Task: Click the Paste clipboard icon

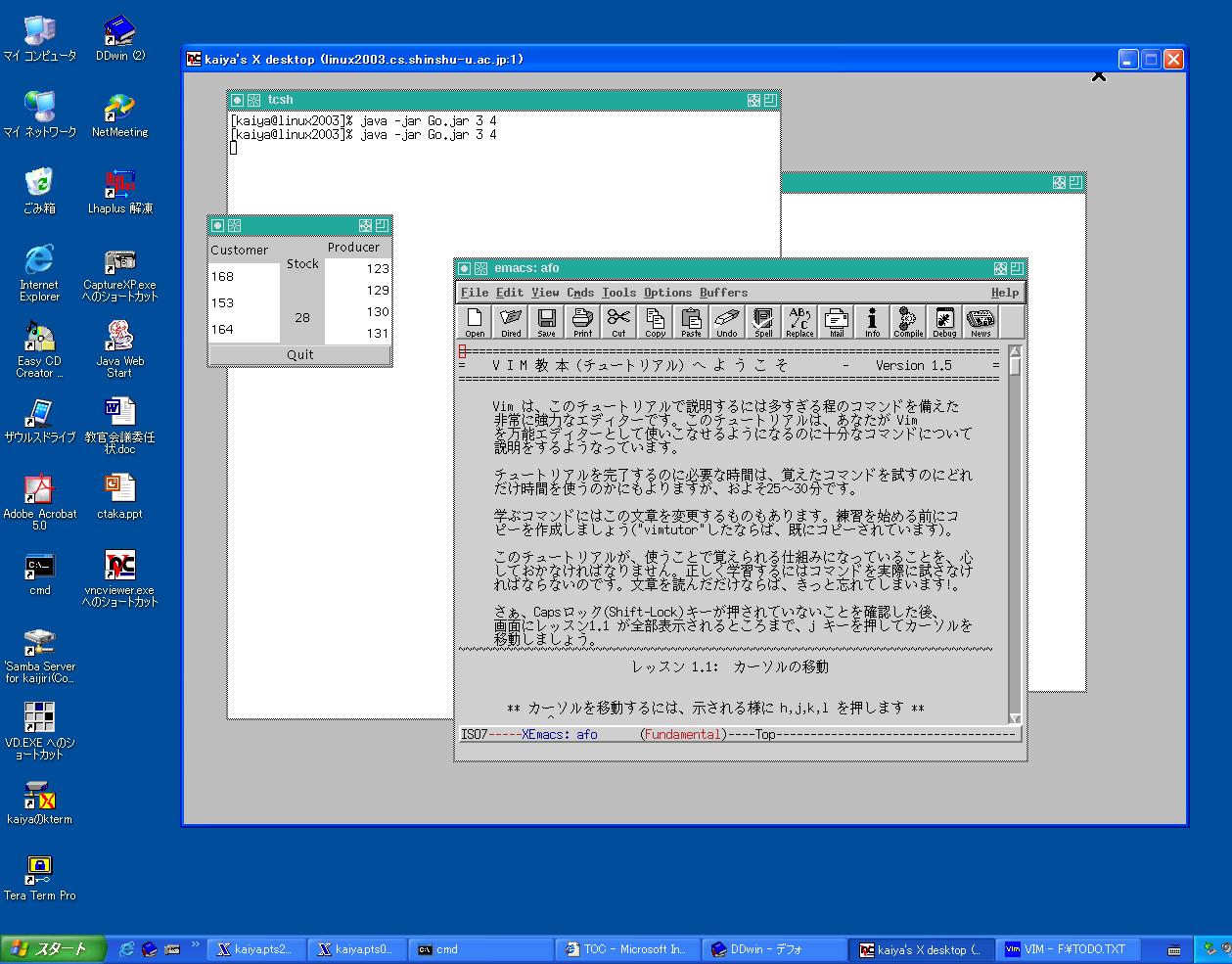Action: point(691,322)
